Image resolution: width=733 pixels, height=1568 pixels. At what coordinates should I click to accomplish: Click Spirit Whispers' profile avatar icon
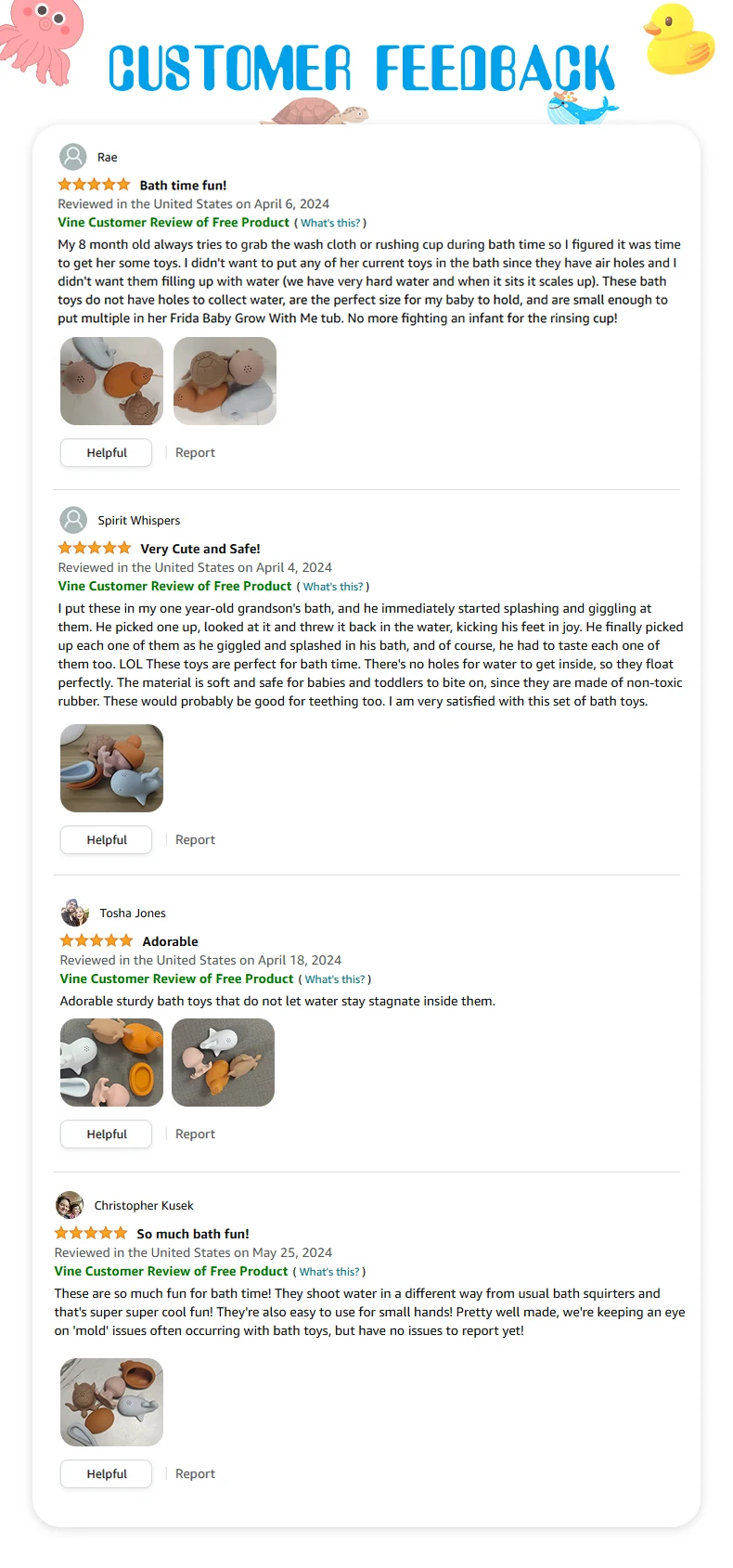pos(73,520)
